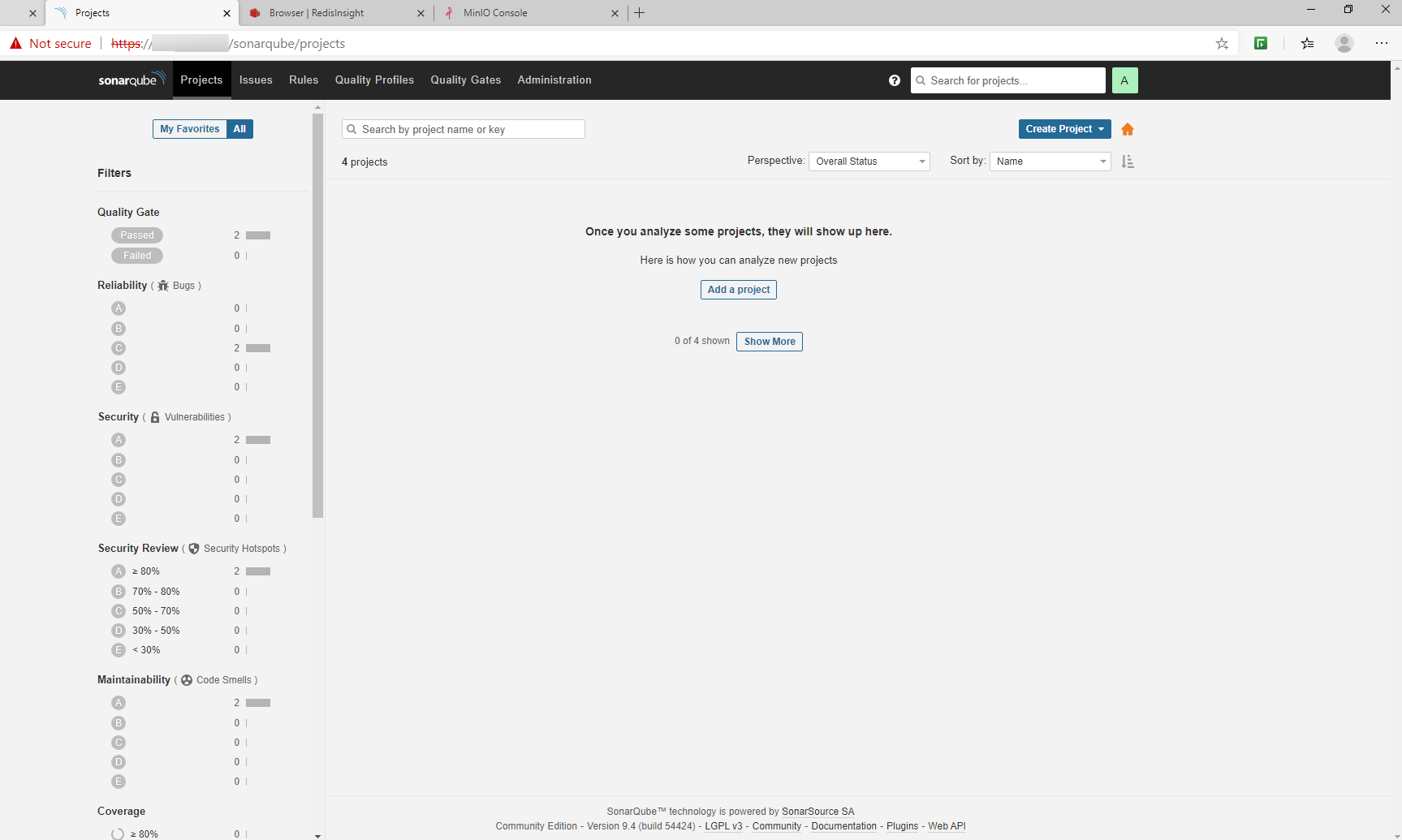Filter Reliability by rating C
This screenshot has height=840, width=1402.
[x=119, y=348]
